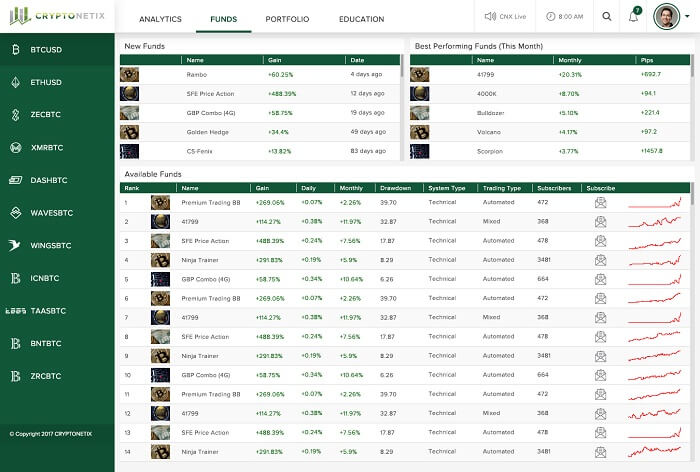Screen dimensions: 700x472
Task: Subscribe to the rank 4 Ninja Trainer fund
Action: 600,260
